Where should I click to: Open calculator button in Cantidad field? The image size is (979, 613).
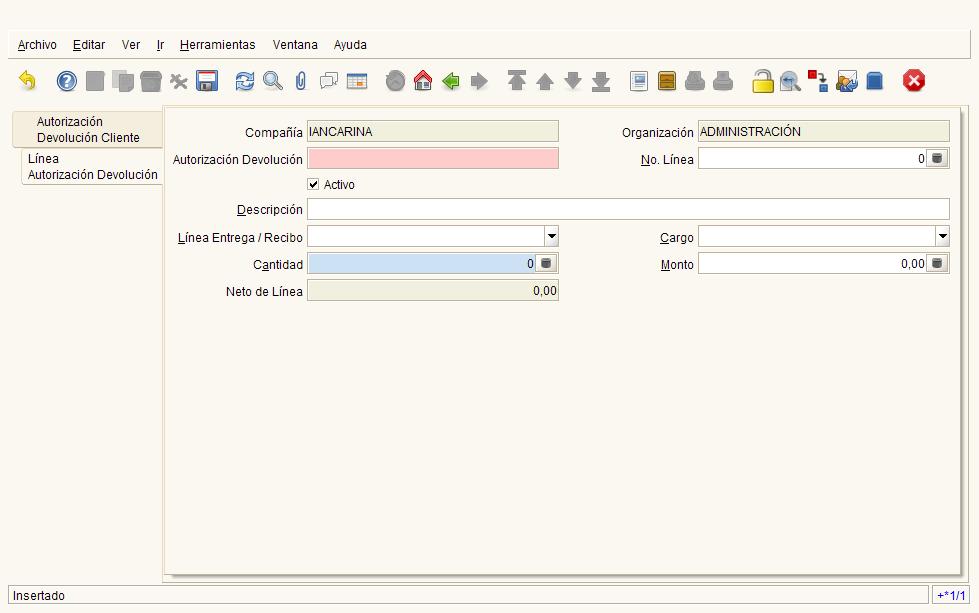point(546,263)
